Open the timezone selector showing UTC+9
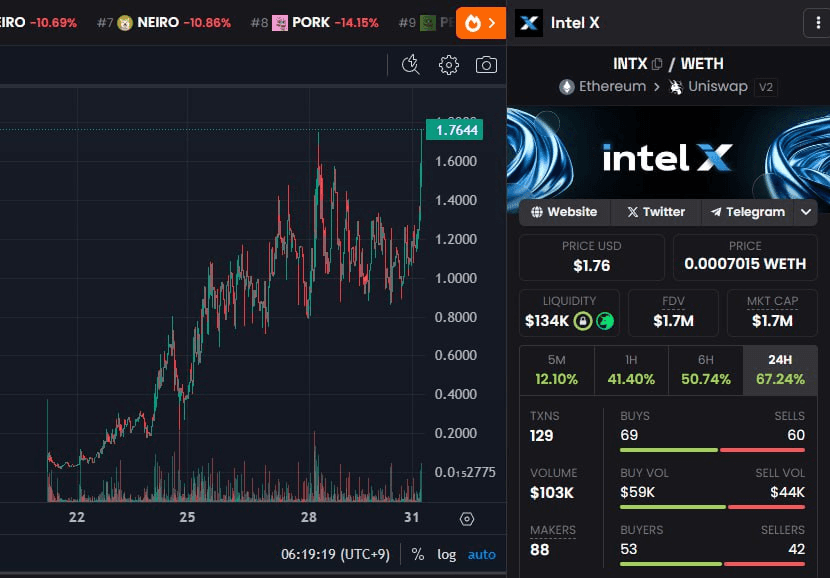830x578 pixels. tap(336, 554)
